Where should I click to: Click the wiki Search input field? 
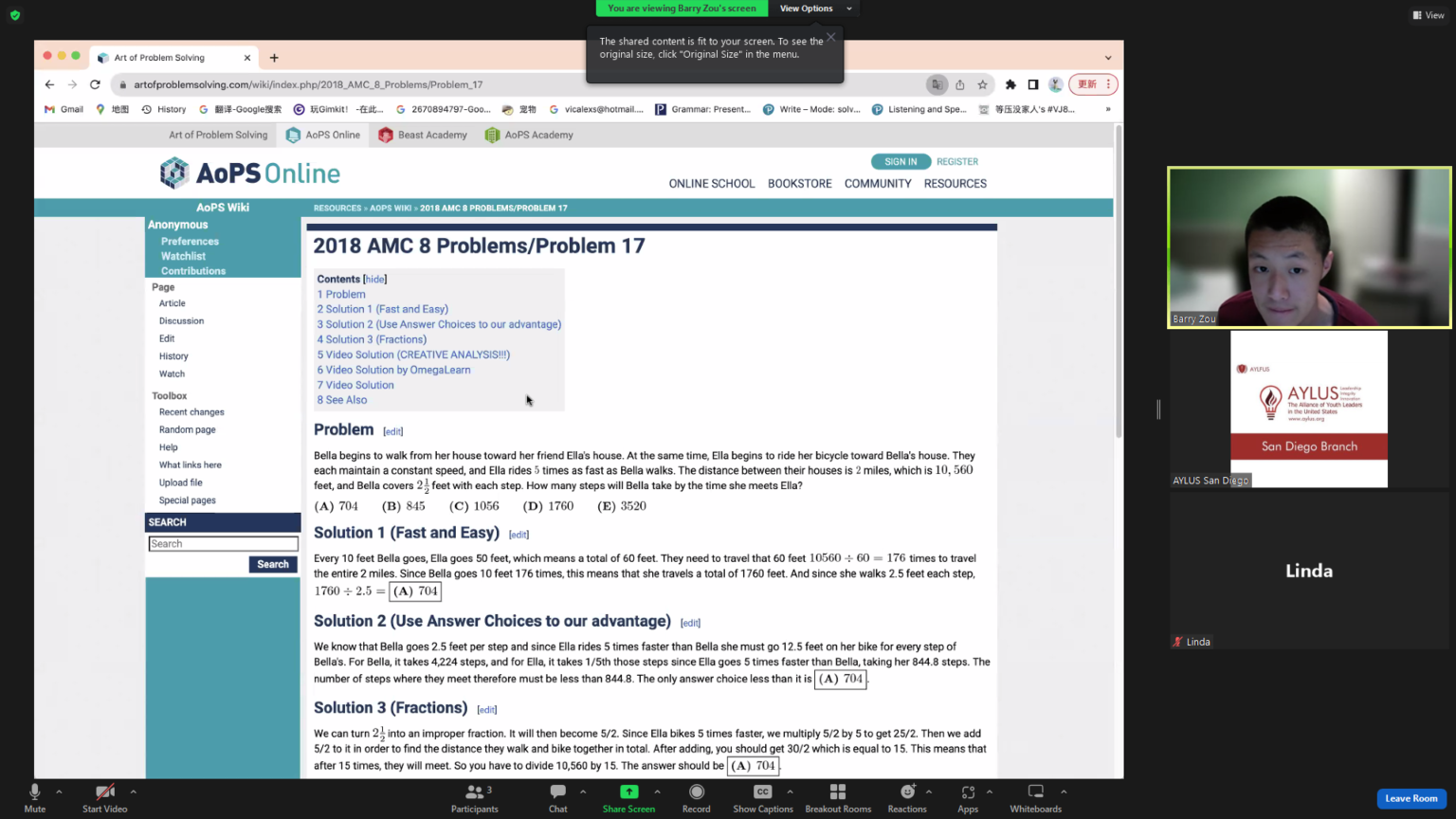(x=224, y=544)
